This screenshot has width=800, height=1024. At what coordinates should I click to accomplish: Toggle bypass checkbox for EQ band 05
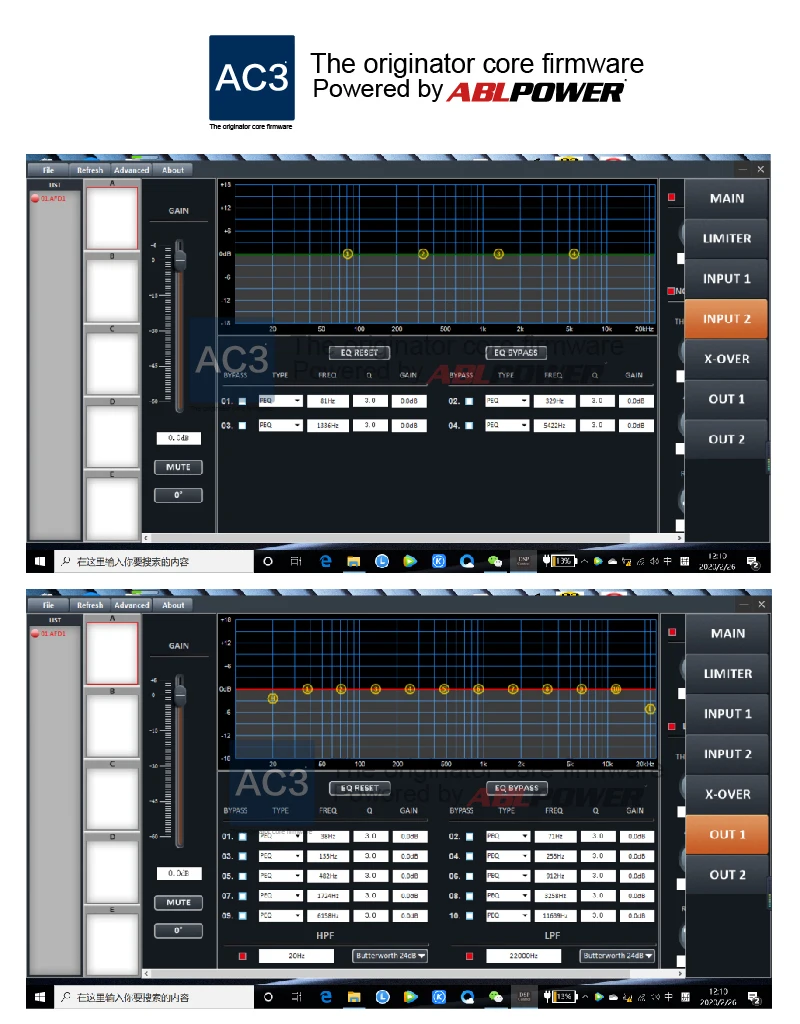(242, 876)
